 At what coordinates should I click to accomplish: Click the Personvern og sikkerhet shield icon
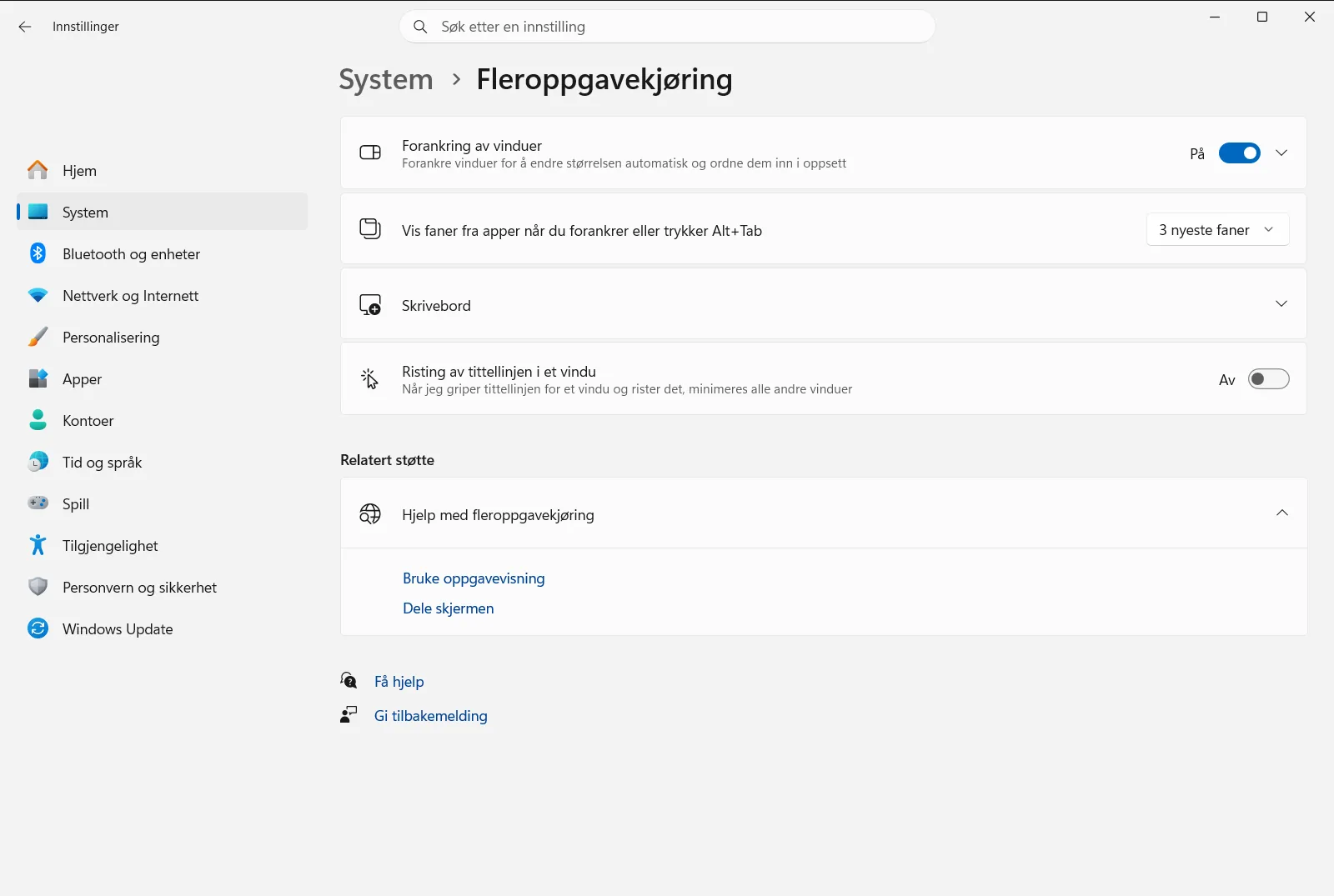38,587
